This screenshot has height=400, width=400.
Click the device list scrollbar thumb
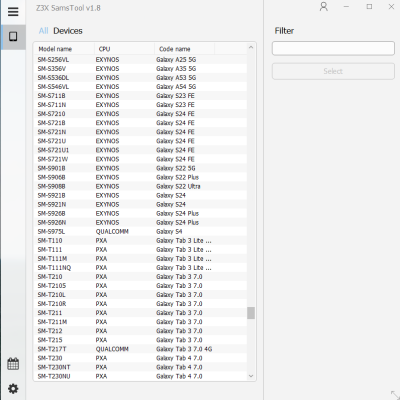coord(251,313)
